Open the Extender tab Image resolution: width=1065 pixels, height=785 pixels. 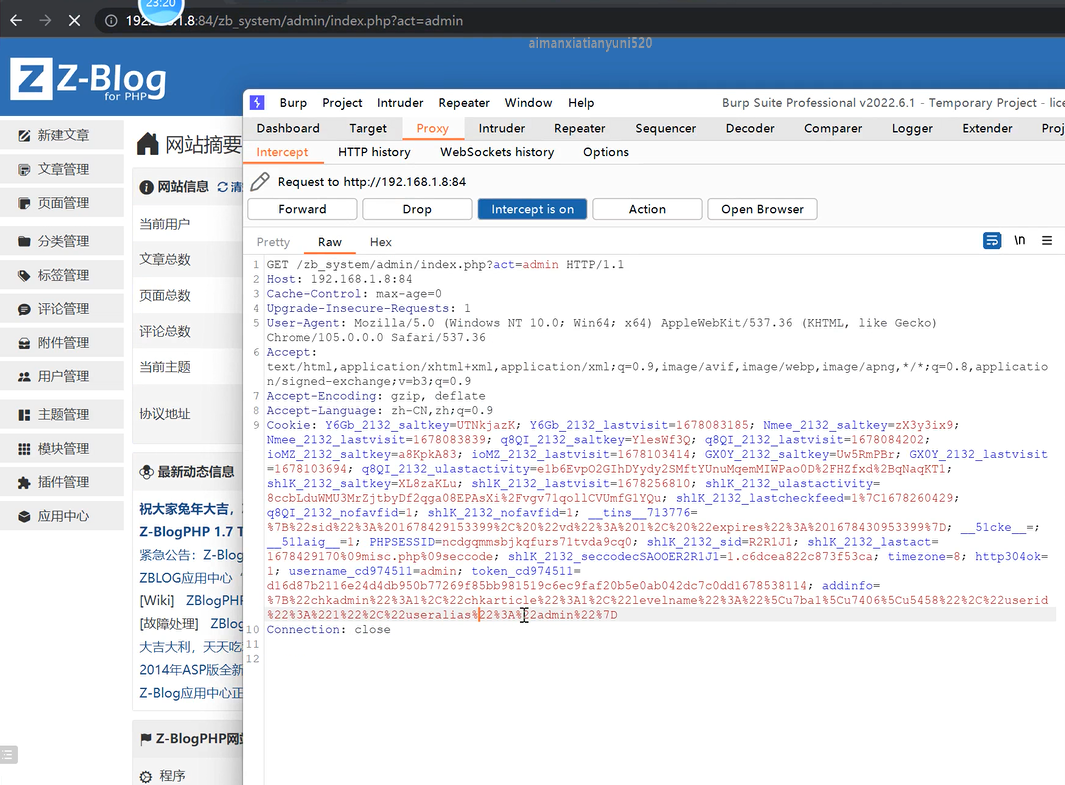click(987, 128)
